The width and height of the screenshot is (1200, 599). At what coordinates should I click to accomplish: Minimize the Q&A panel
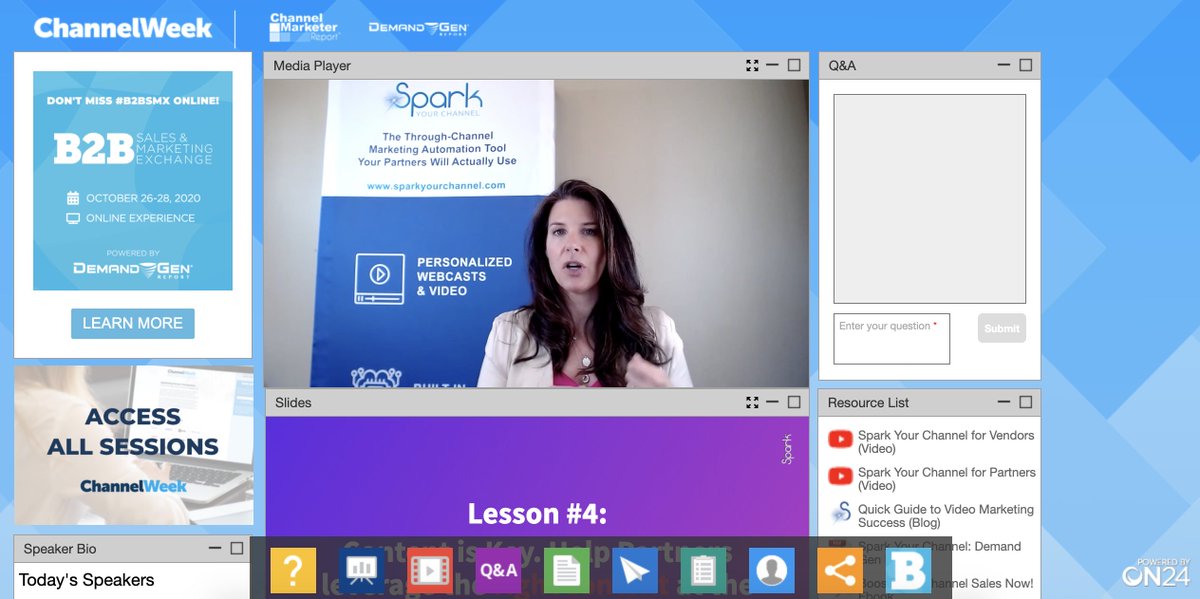[x=1004, y=66]
